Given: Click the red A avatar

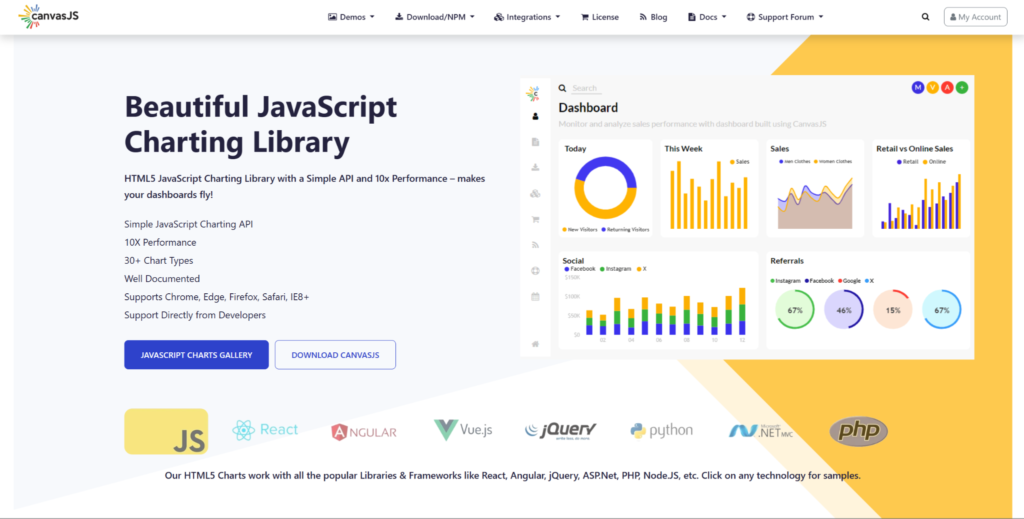Looking at the screenshot, I should tap(948, 87).
